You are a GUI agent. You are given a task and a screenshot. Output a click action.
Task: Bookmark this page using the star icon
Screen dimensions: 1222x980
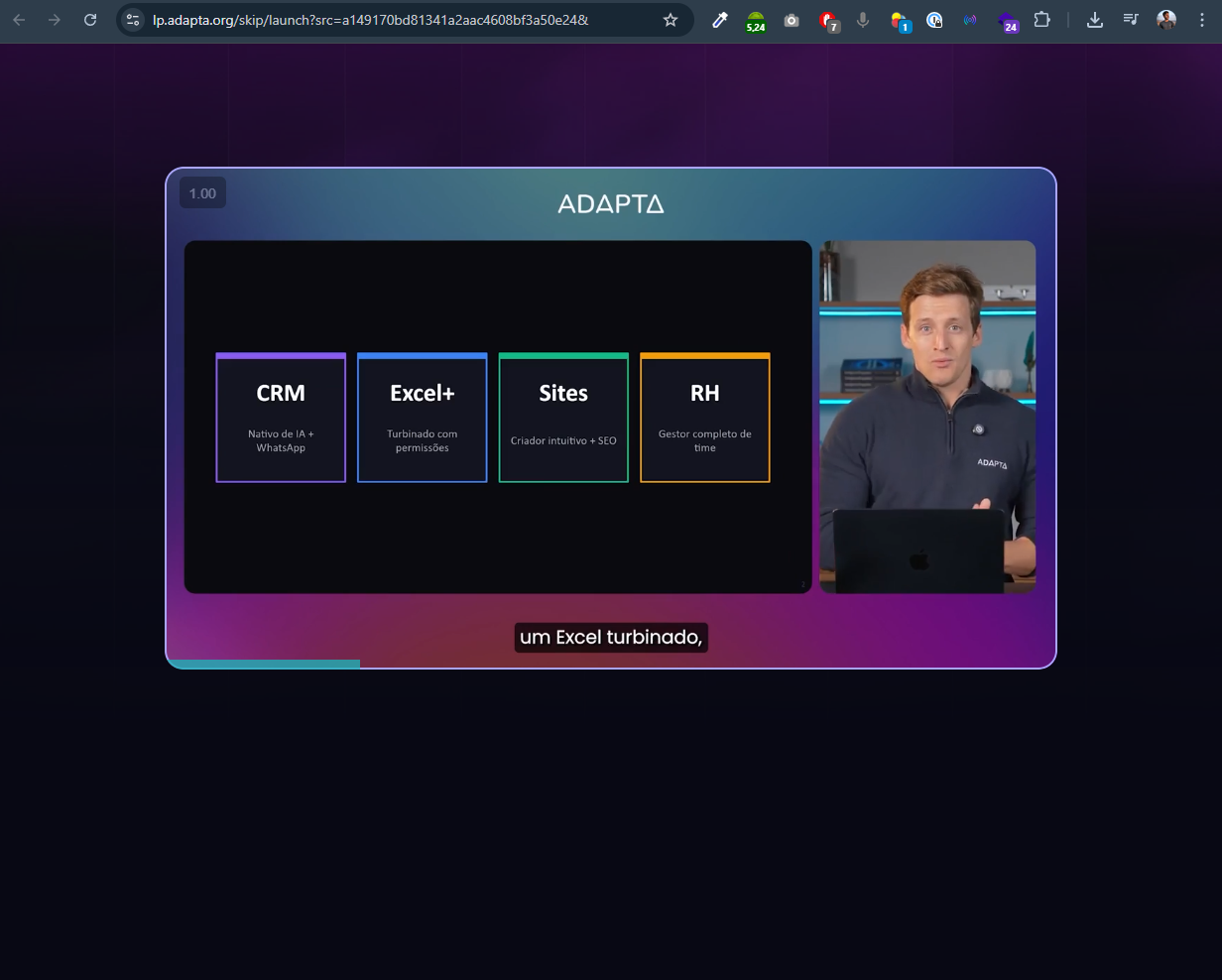pyautogui.click(x=671, y=19)
